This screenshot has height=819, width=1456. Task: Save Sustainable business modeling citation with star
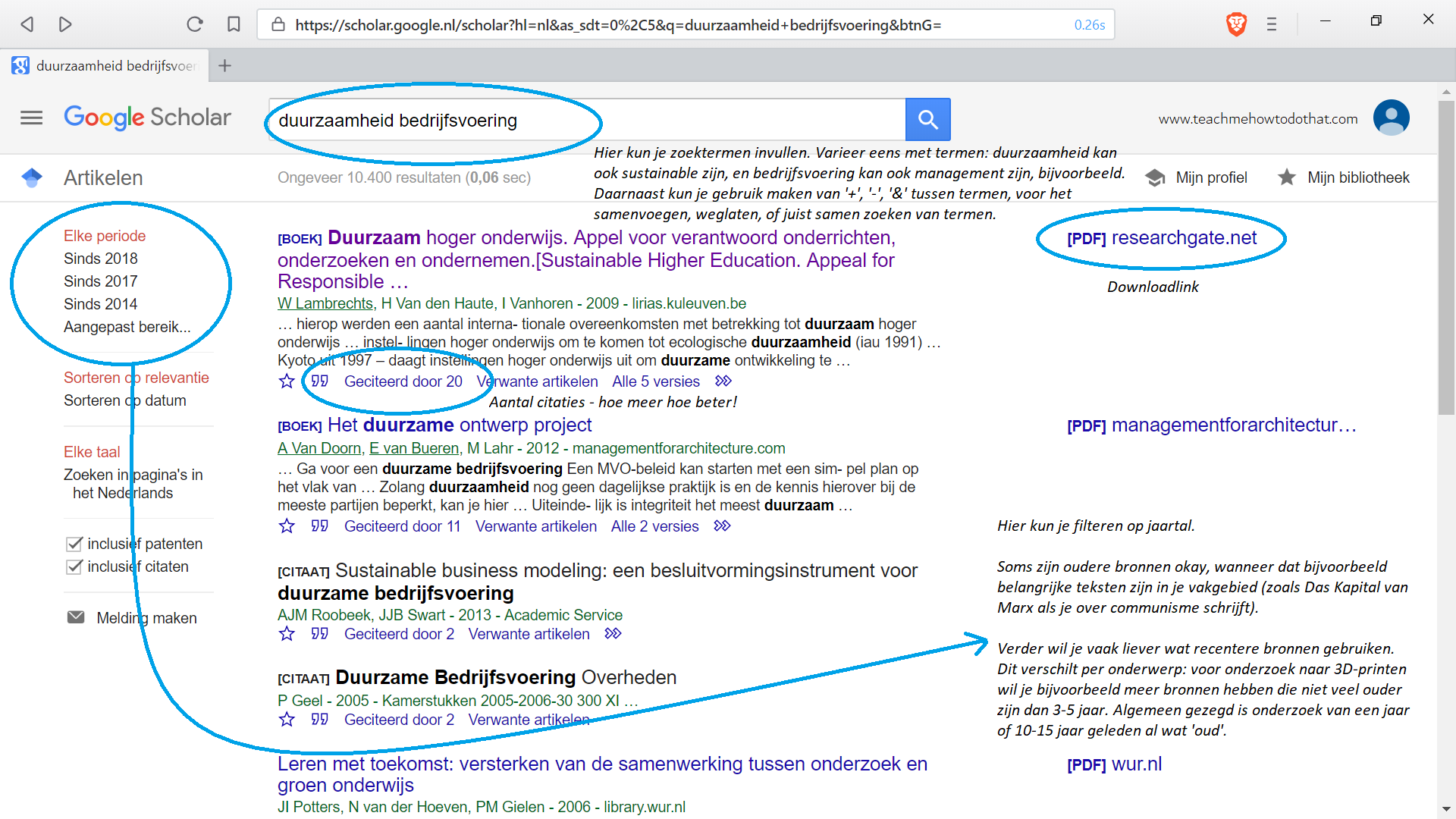click(x=287, y=634)
